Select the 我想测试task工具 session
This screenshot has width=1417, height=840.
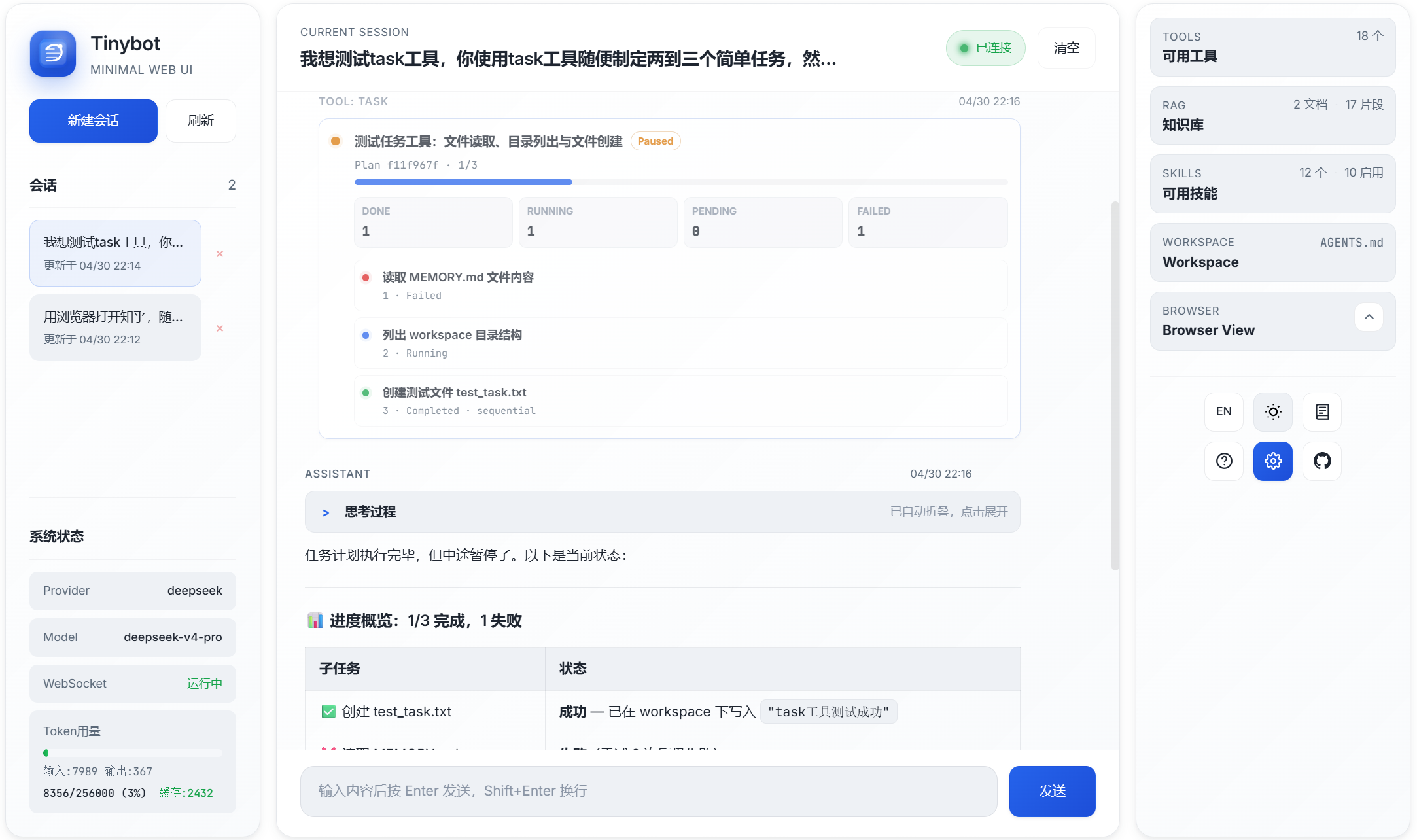pyautogui.click(x=115, y=253)
